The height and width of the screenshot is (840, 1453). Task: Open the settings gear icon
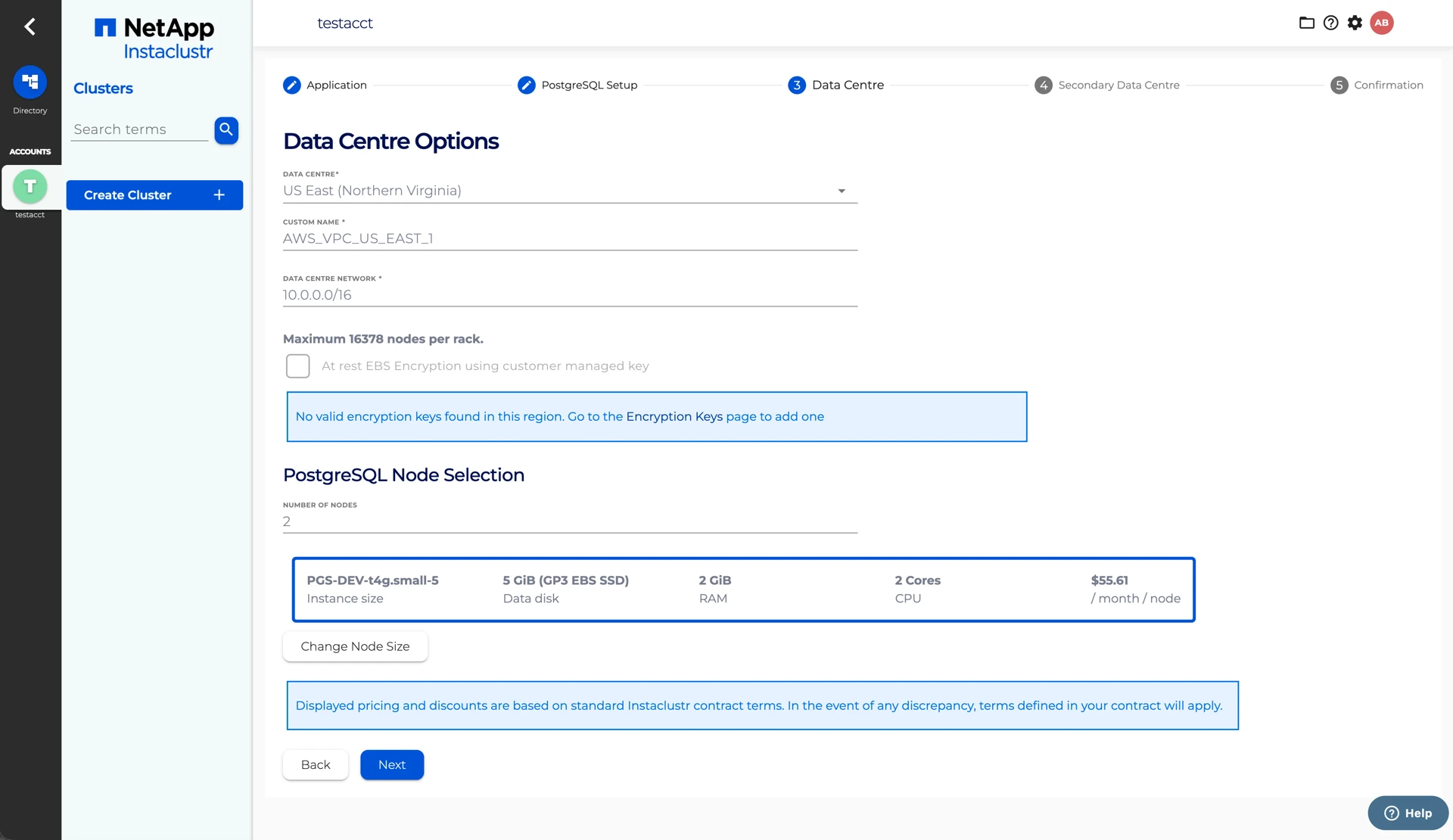click(x=1355, y=23)
